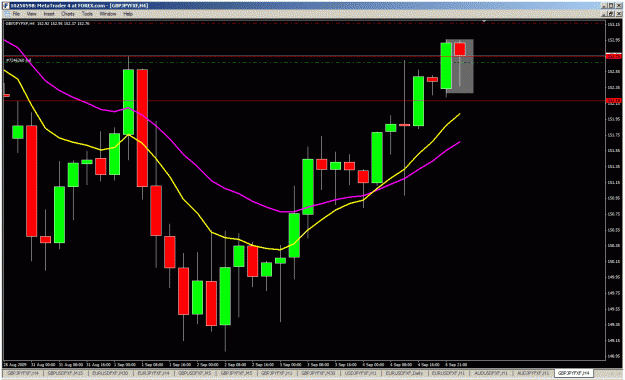The image size is (625, 380).
Task: Switch to the EURJPYFXF,H4 chart tab
Action: point(153,373)
